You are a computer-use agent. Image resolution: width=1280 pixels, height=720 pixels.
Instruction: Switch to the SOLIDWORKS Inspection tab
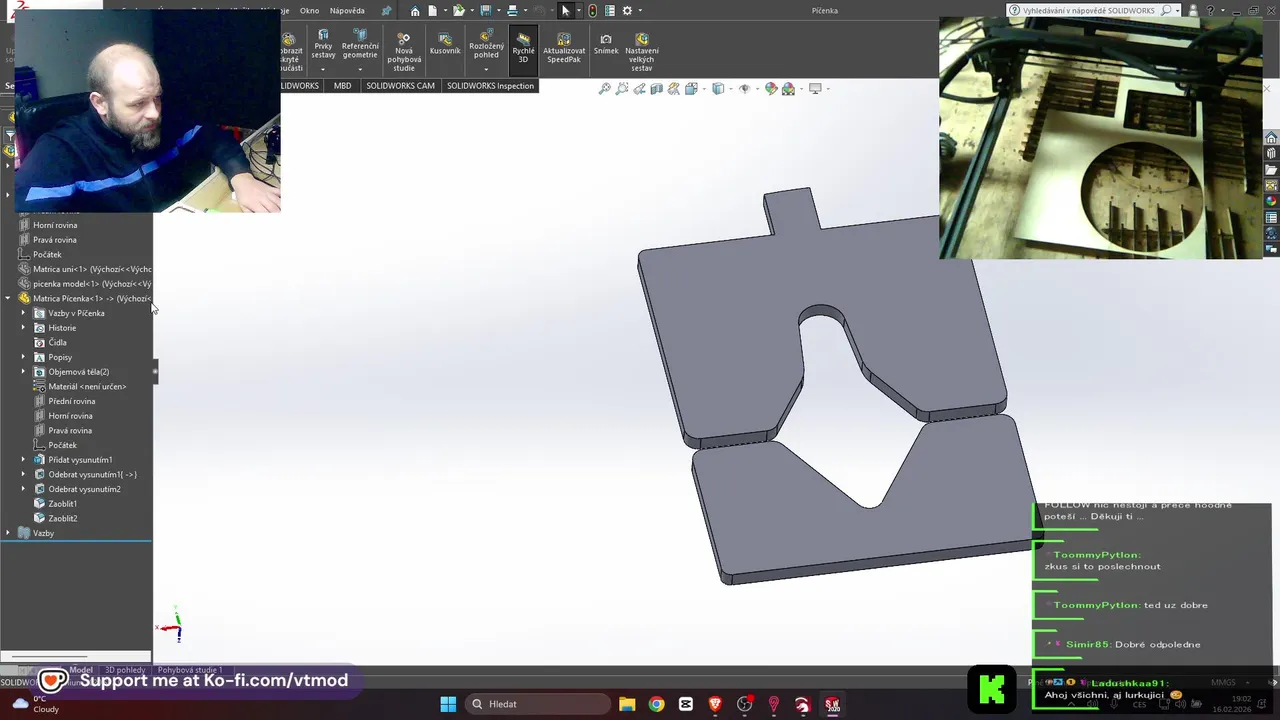pyautogui.click(x=490, y=86)
